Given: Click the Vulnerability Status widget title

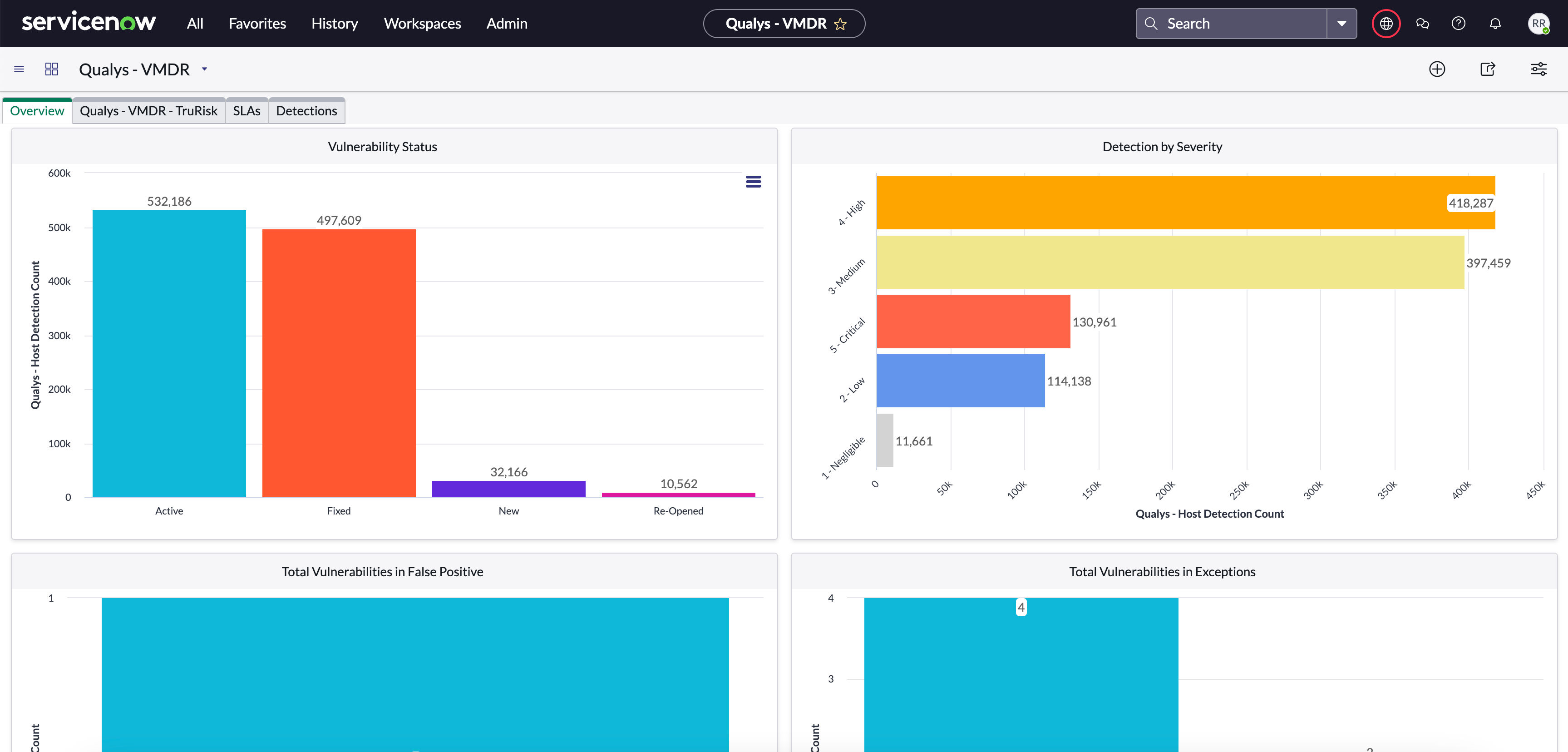Looking at the screenshot, I should coord(382,147).
